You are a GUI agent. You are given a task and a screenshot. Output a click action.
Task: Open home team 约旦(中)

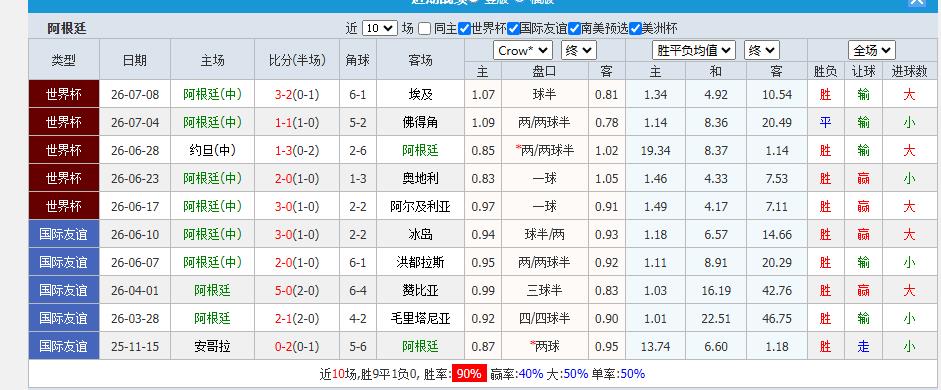click(212, 151)
